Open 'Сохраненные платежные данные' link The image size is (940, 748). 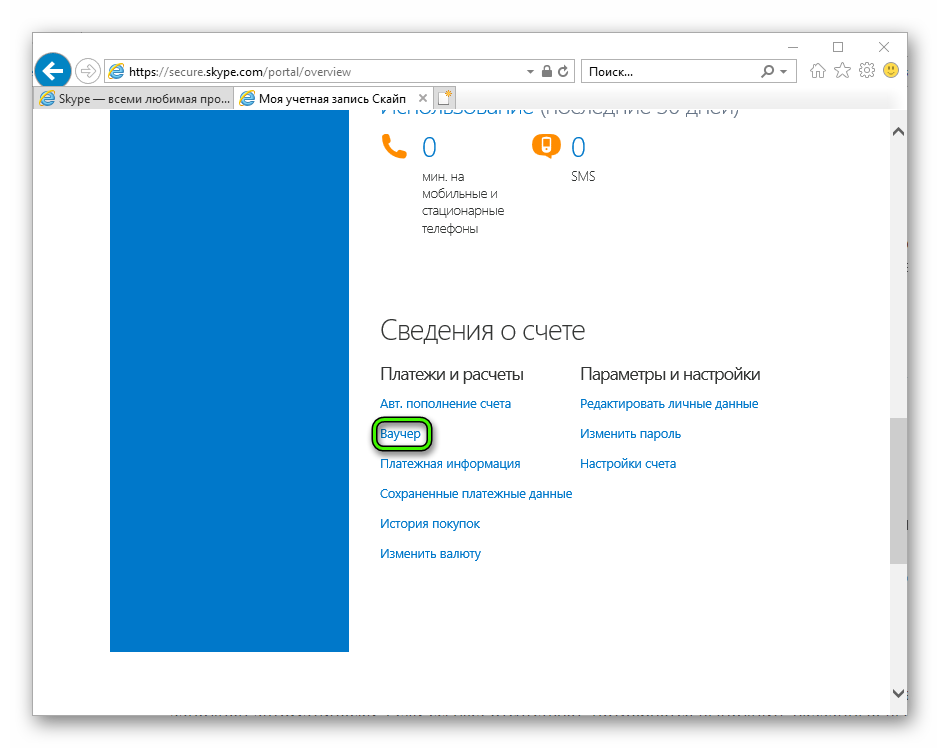(x=476, y=494)
